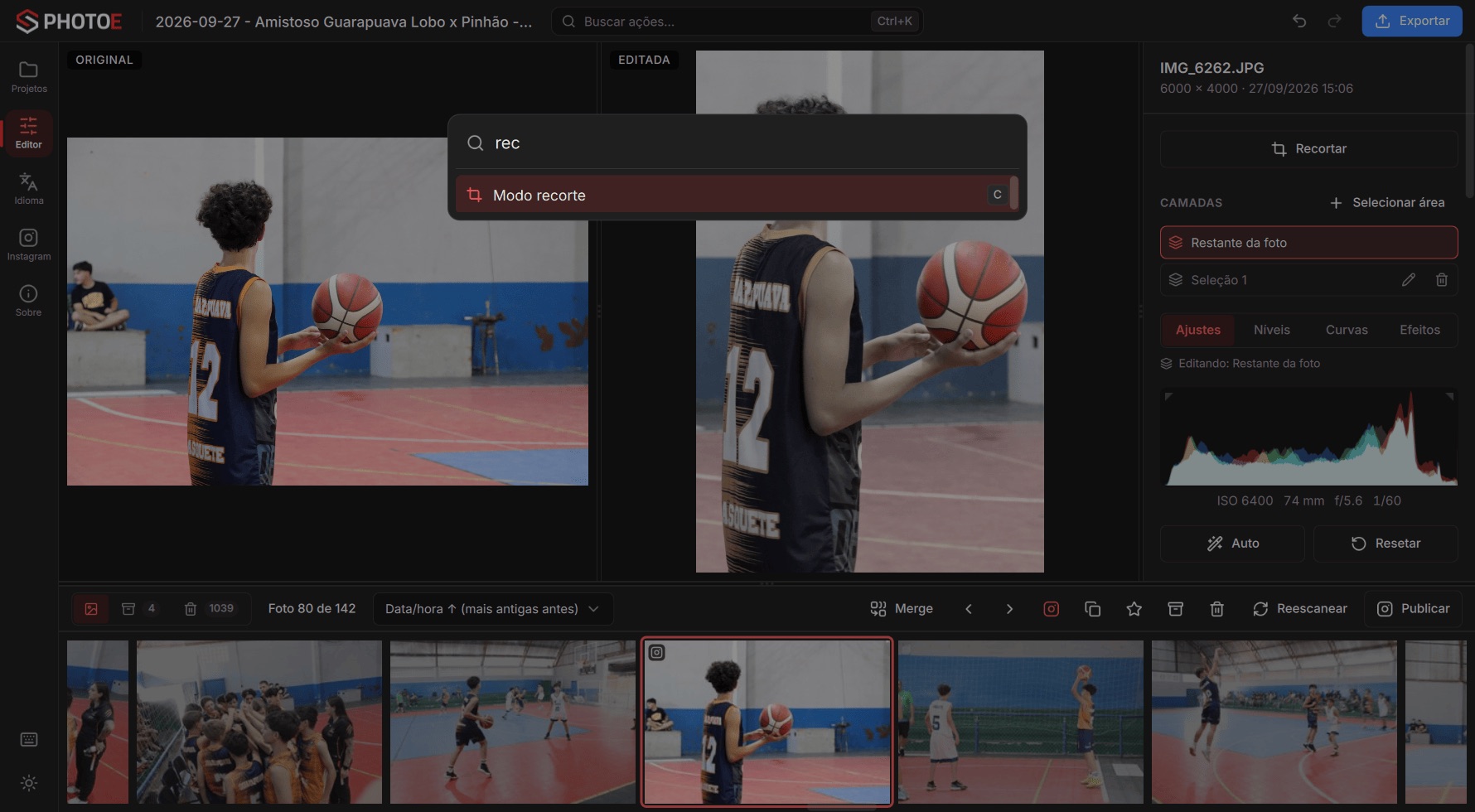Mark photo as favorite star
Viewport: 1475px width, 812px height.
pos(1134,609)
